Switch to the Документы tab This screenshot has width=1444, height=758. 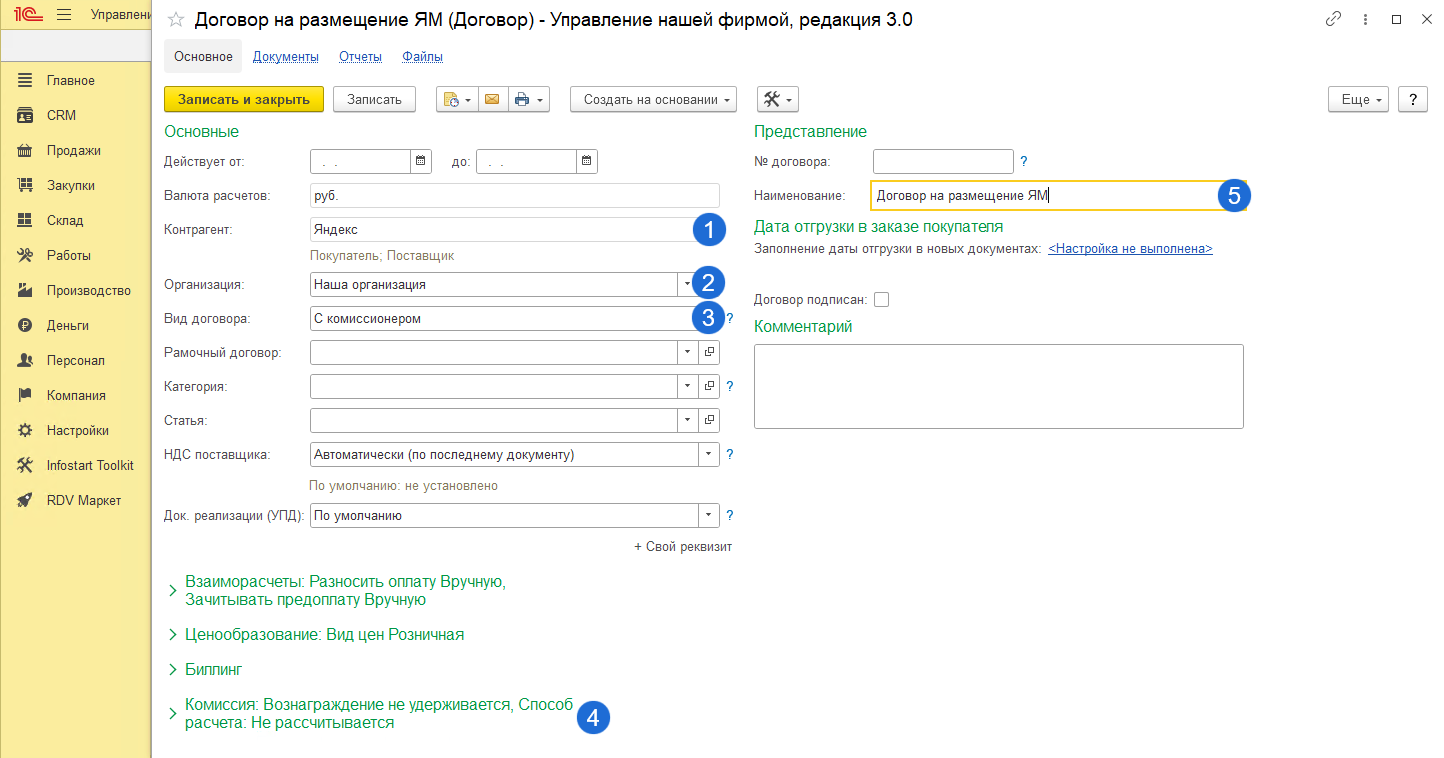coord(285,57)
